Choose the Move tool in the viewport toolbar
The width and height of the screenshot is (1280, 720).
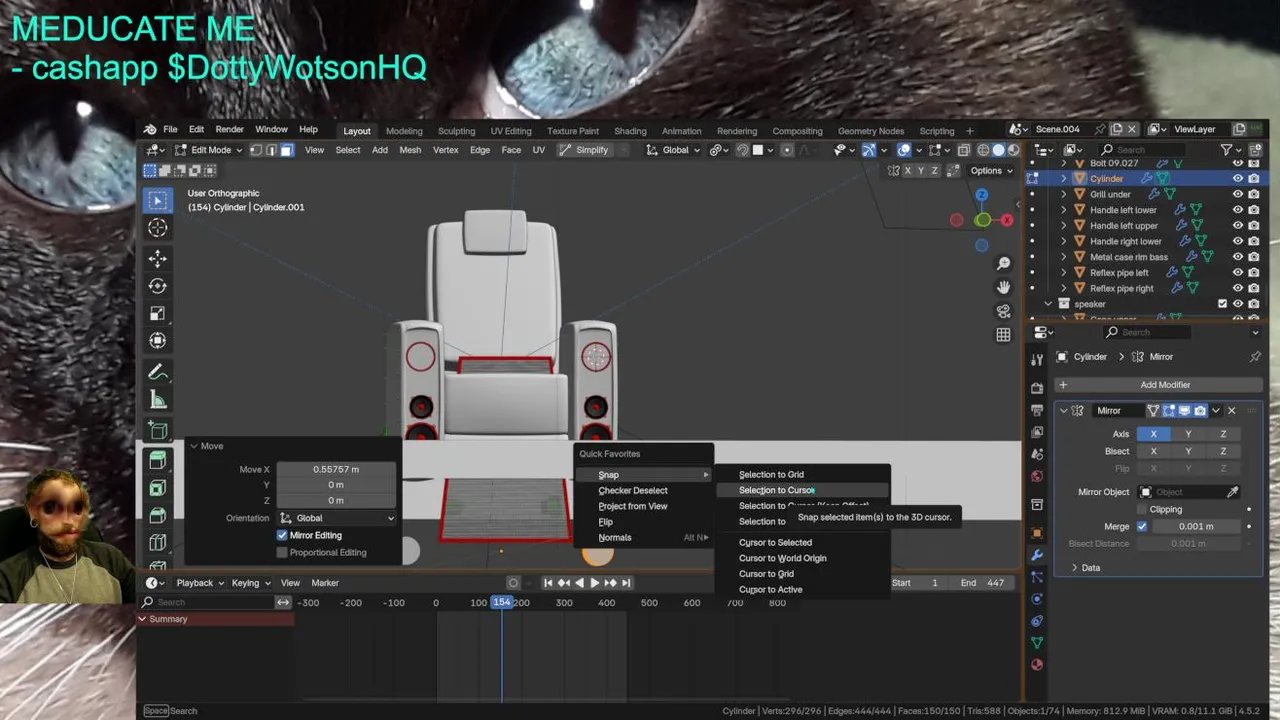158,259
